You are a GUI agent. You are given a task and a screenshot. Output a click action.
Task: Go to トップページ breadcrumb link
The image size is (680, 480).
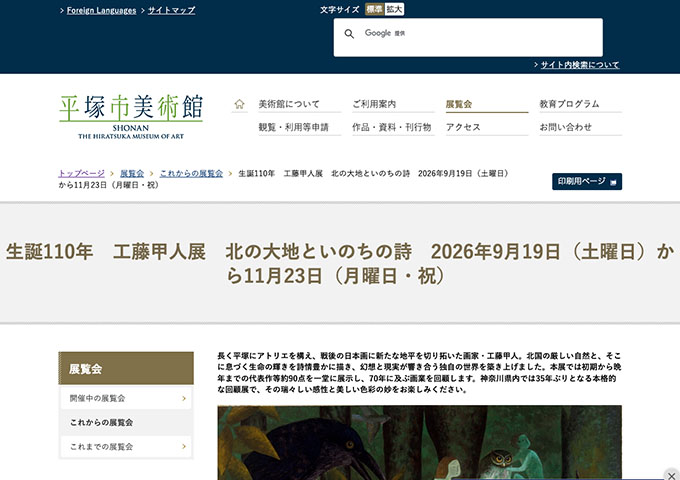(82, 173)
